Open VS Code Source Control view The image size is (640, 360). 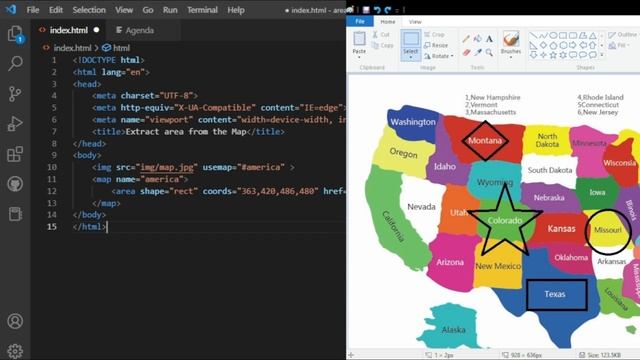(15, 94)
